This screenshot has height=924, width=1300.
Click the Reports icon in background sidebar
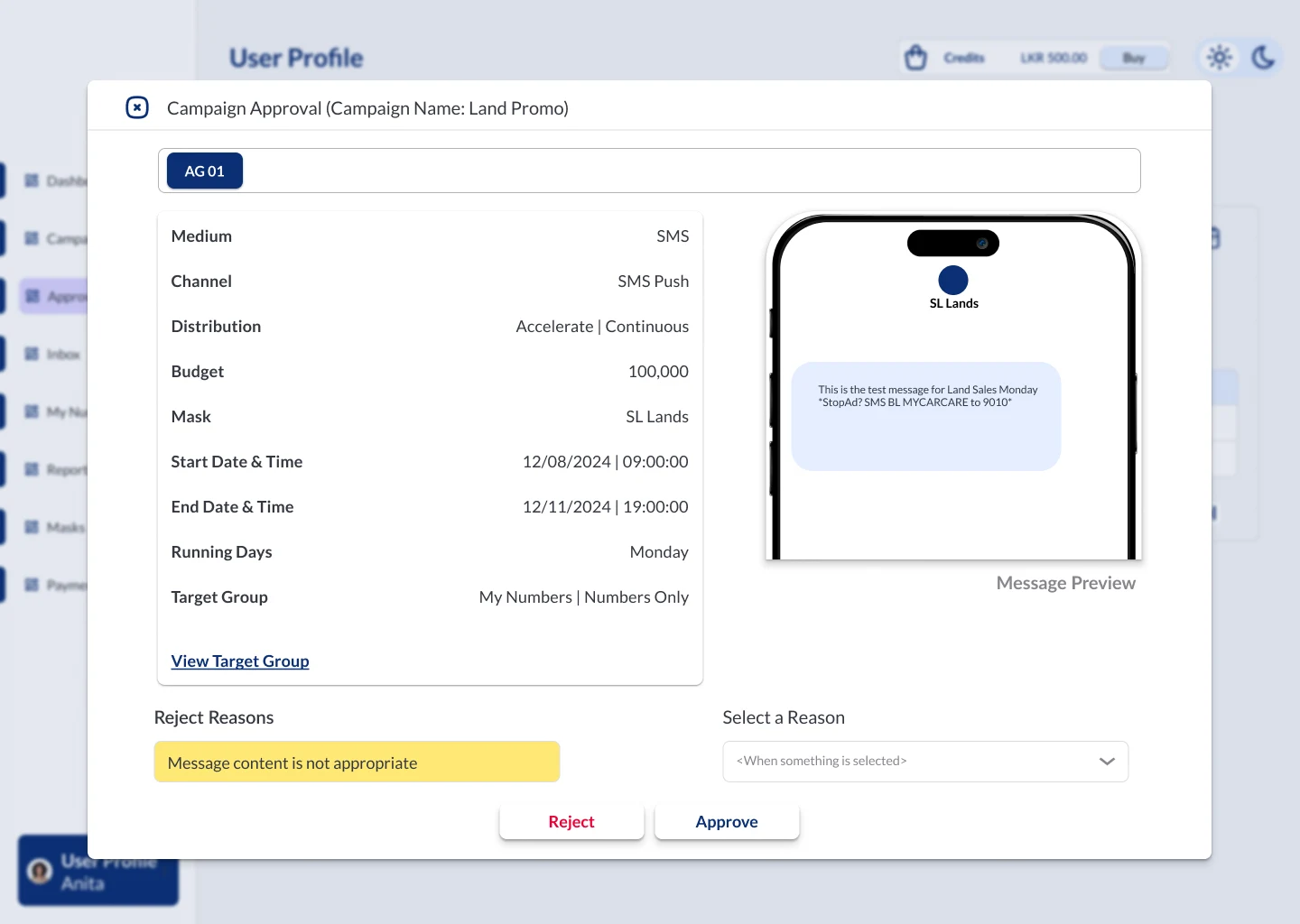[x=32, y=469]
